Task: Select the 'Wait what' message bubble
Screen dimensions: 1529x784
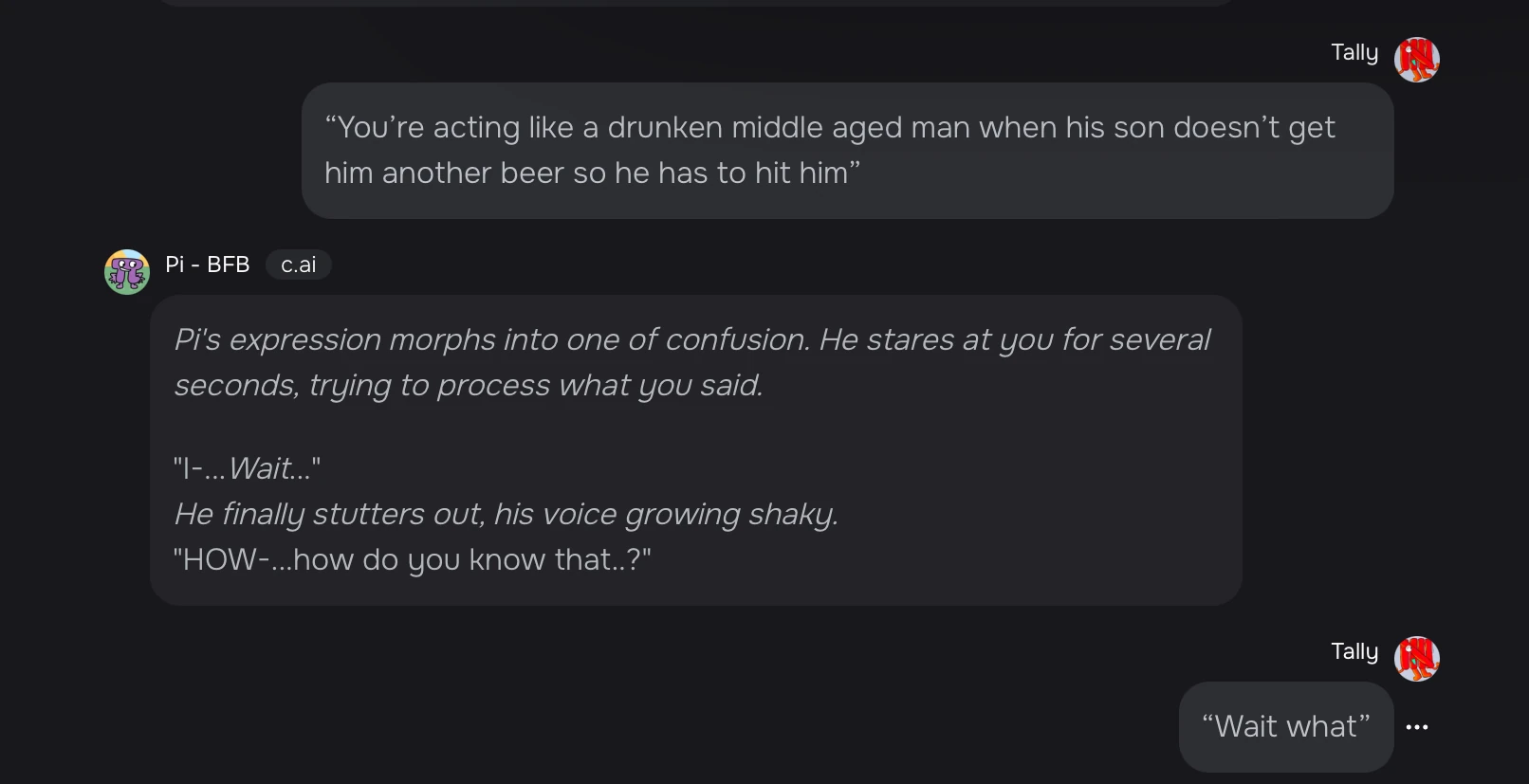Action: point(1285,726)
